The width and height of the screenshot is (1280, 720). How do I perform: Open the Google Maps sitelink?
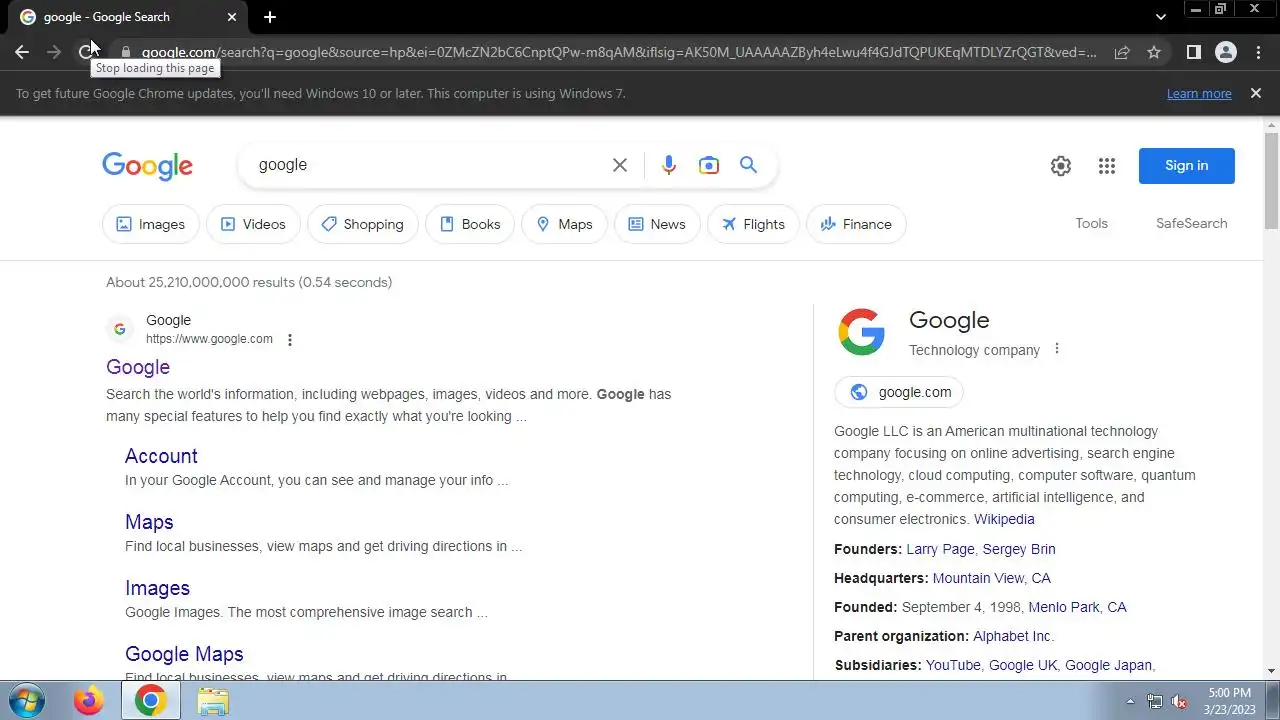[x=184, y=654]
